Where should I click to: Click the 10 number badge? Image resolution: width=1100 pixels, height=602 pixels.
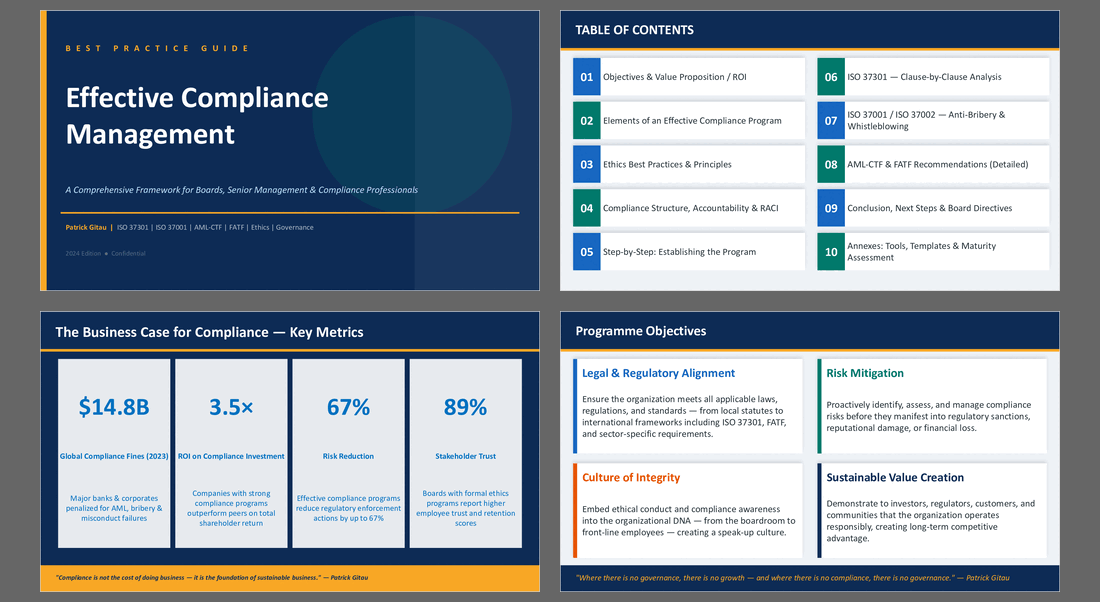coord(831,252)
